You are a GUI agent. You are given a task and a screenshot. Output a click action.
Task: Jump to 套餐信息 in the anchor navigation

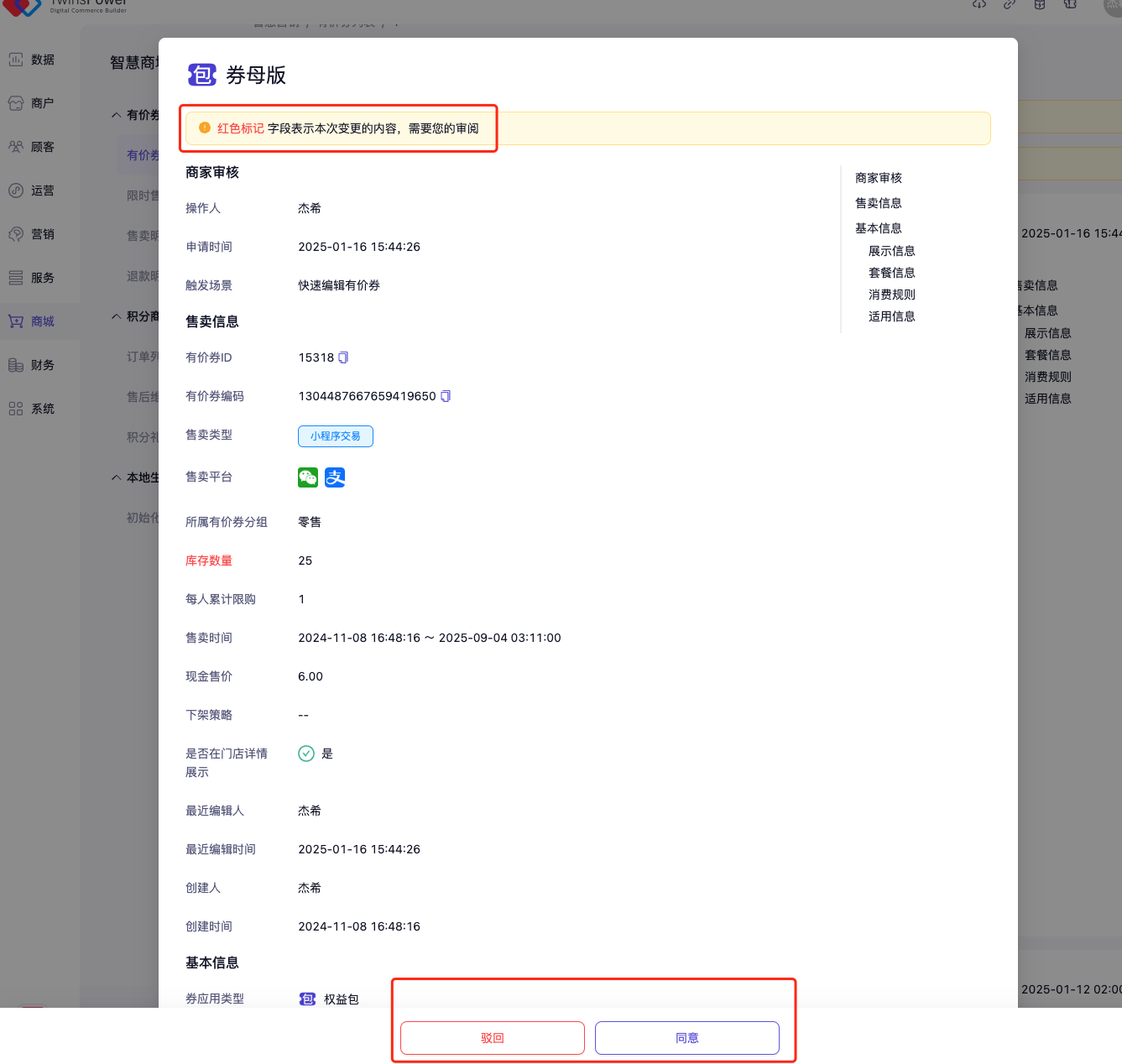pyautogui.click(x=891, y=273)
